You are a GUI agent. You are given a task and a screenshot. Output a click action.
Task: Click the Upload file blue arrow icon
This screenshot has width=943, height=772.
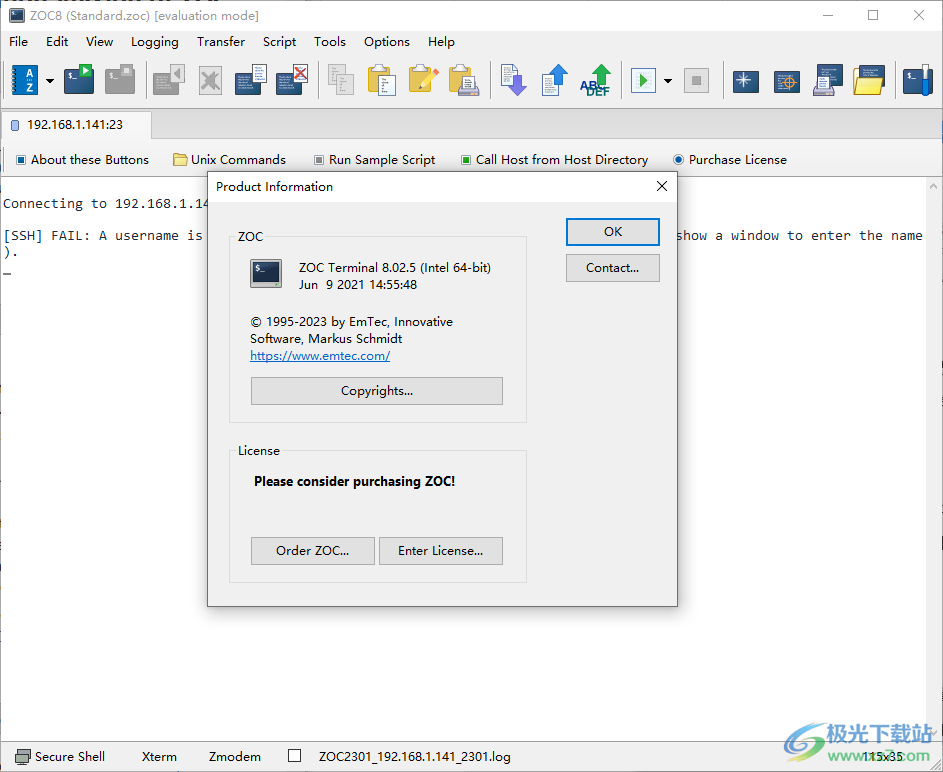tap(554, 80)
